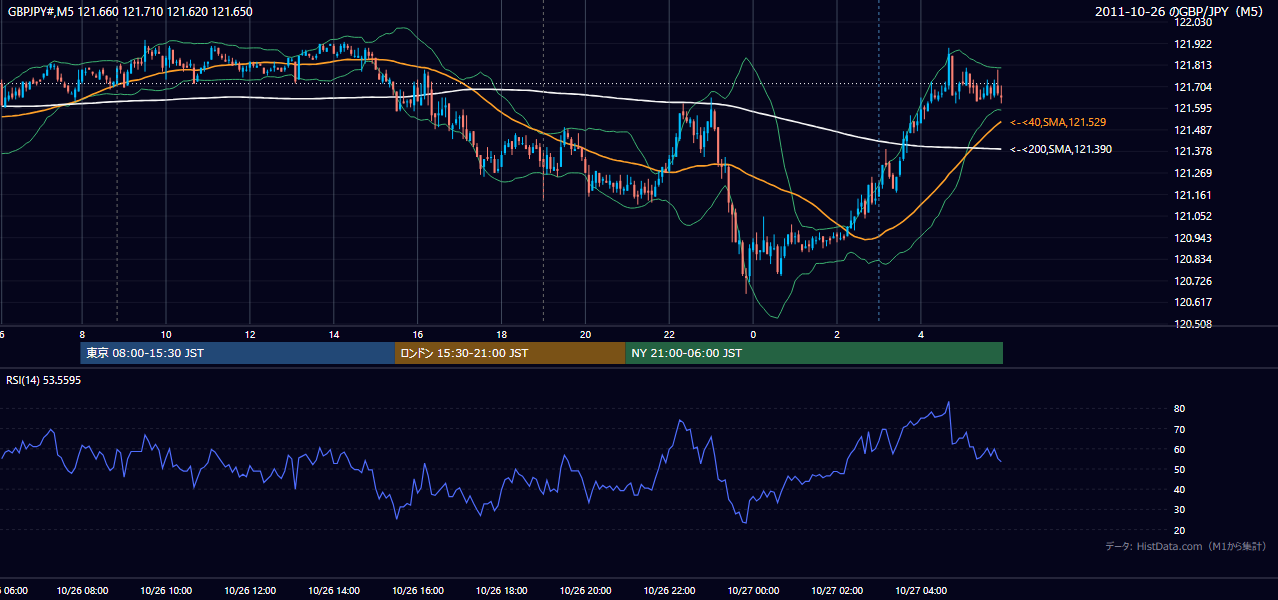
Task: Click the 121.813 price axis label
Action: click(1192, 66)
